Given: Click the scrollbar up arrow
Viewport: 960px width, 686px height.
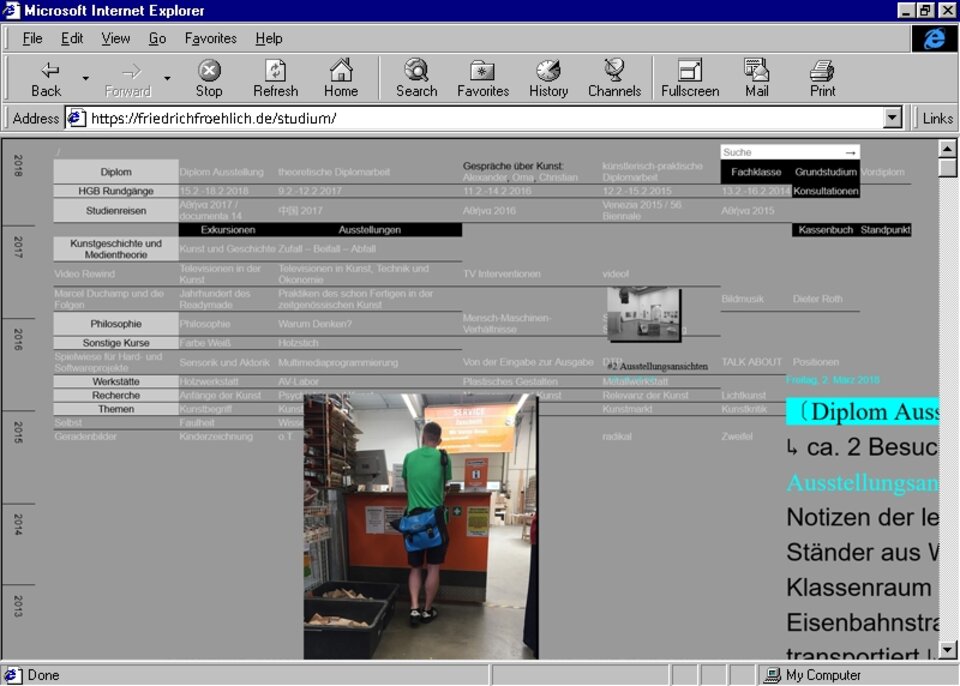Looking at the screenshot, I should tap(947, 149).
